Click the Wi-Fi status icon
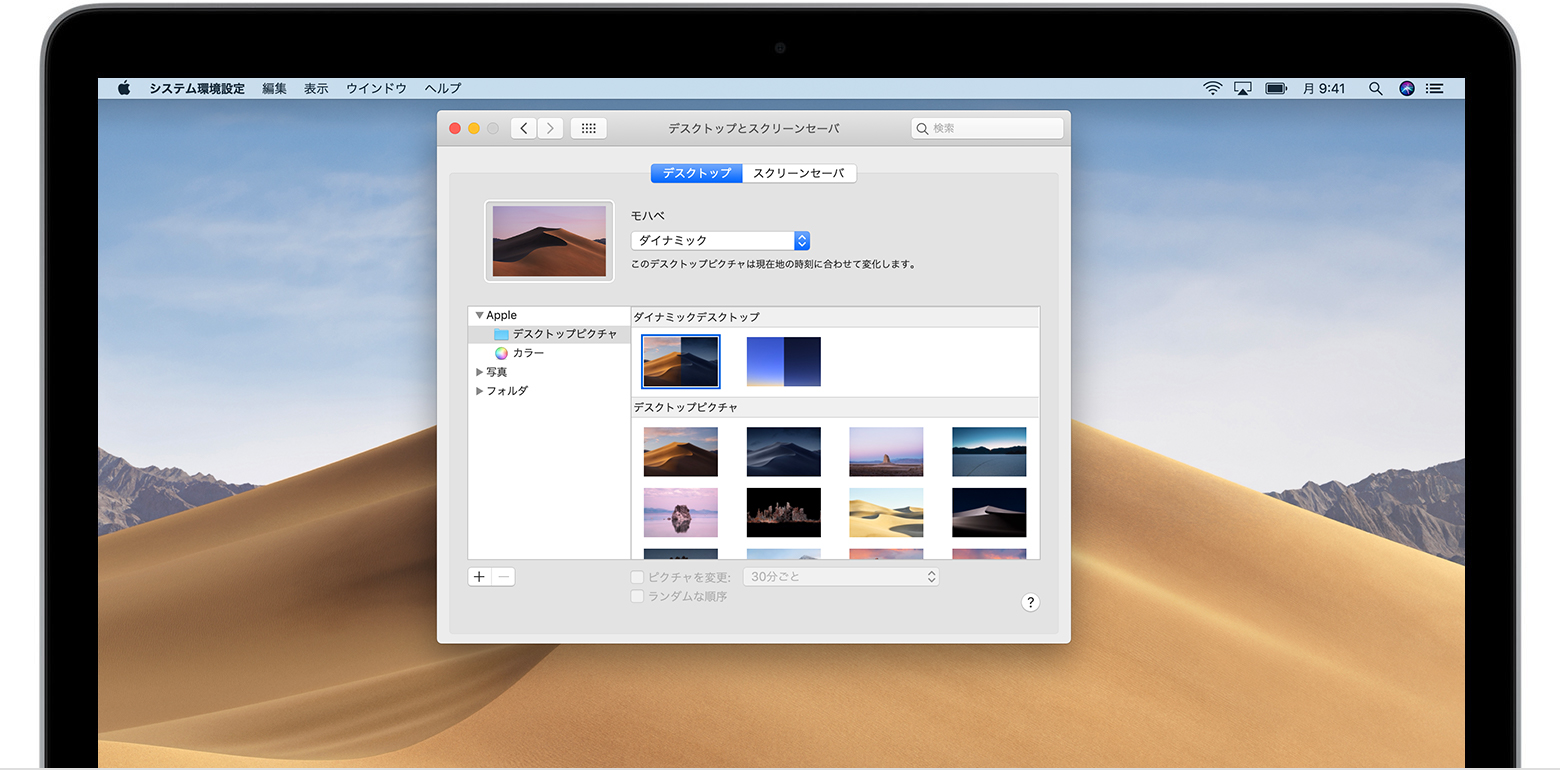The height and width of the screenshot is (770, 1560). [x=1212, y=88]
